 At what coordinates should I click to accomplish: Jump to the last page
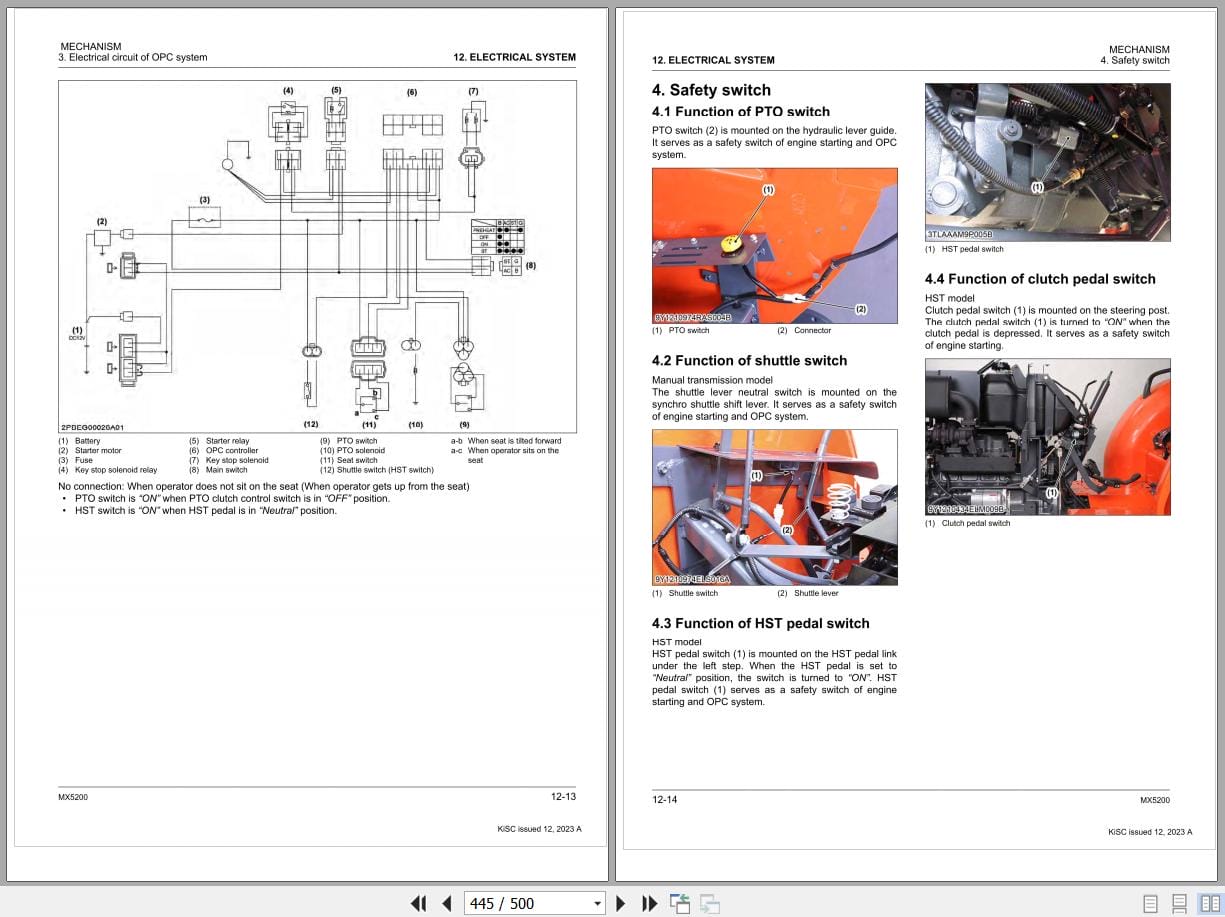click(x=649, y=903)
